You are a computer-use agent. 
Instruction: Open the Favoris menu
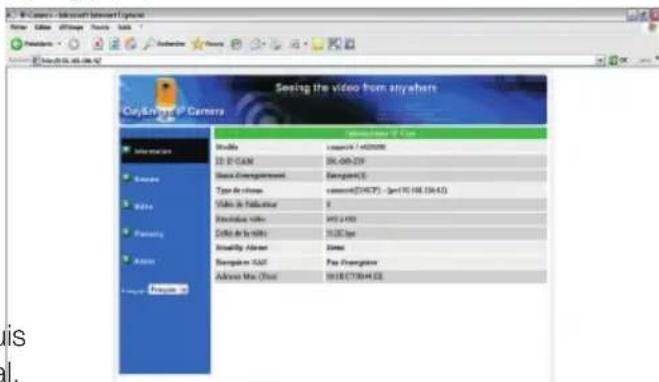pos(100,27)
